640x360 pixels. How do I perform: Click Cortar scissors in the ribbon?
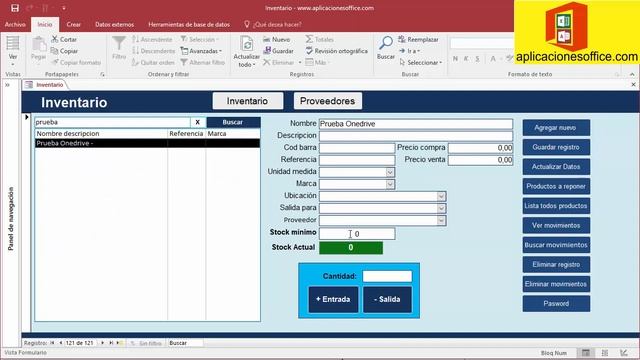[x=64, y=39]
